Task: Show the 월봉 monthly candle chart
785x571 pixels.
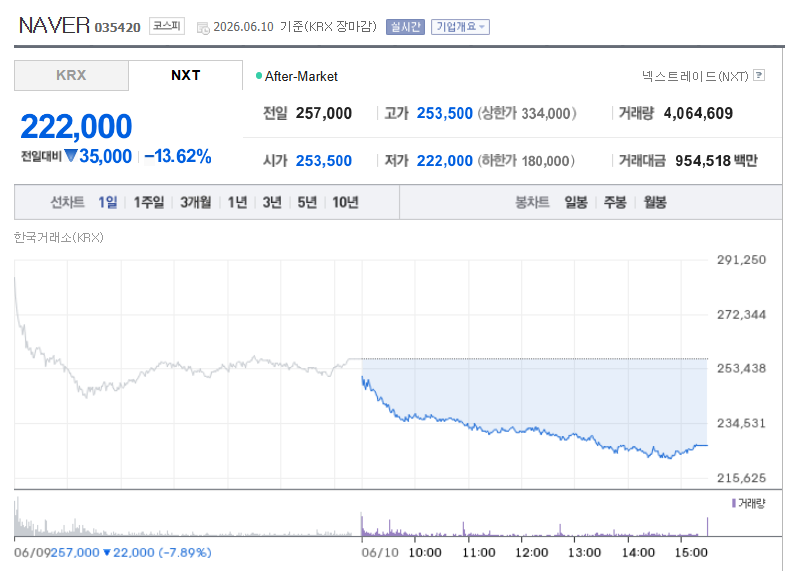Action: point(655,202)
